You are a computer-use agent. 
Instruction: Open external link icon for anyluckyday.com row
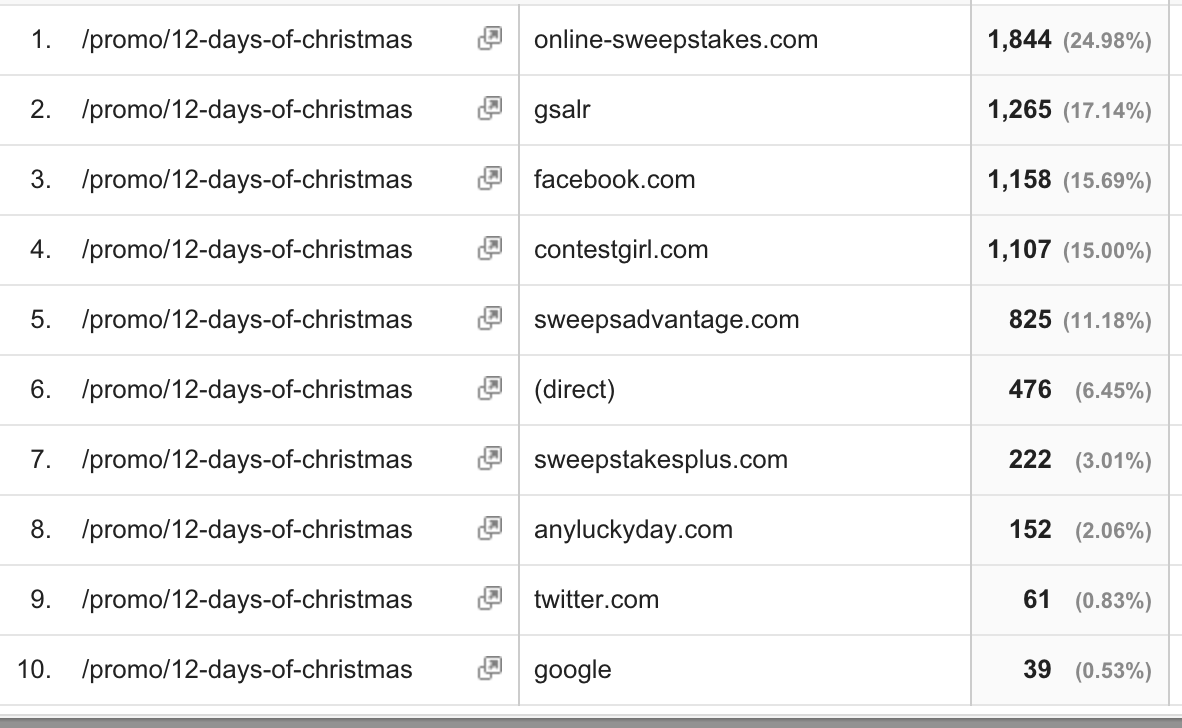click(489, 529)
